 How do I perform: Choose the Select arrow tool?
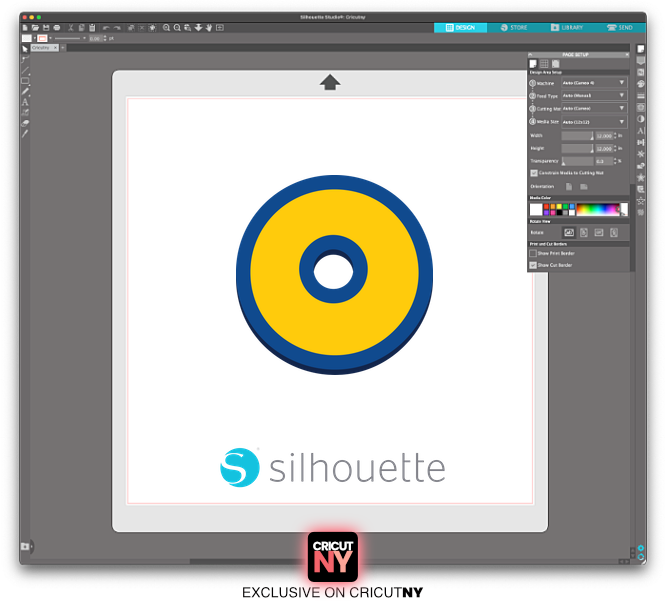coord(25,49)
